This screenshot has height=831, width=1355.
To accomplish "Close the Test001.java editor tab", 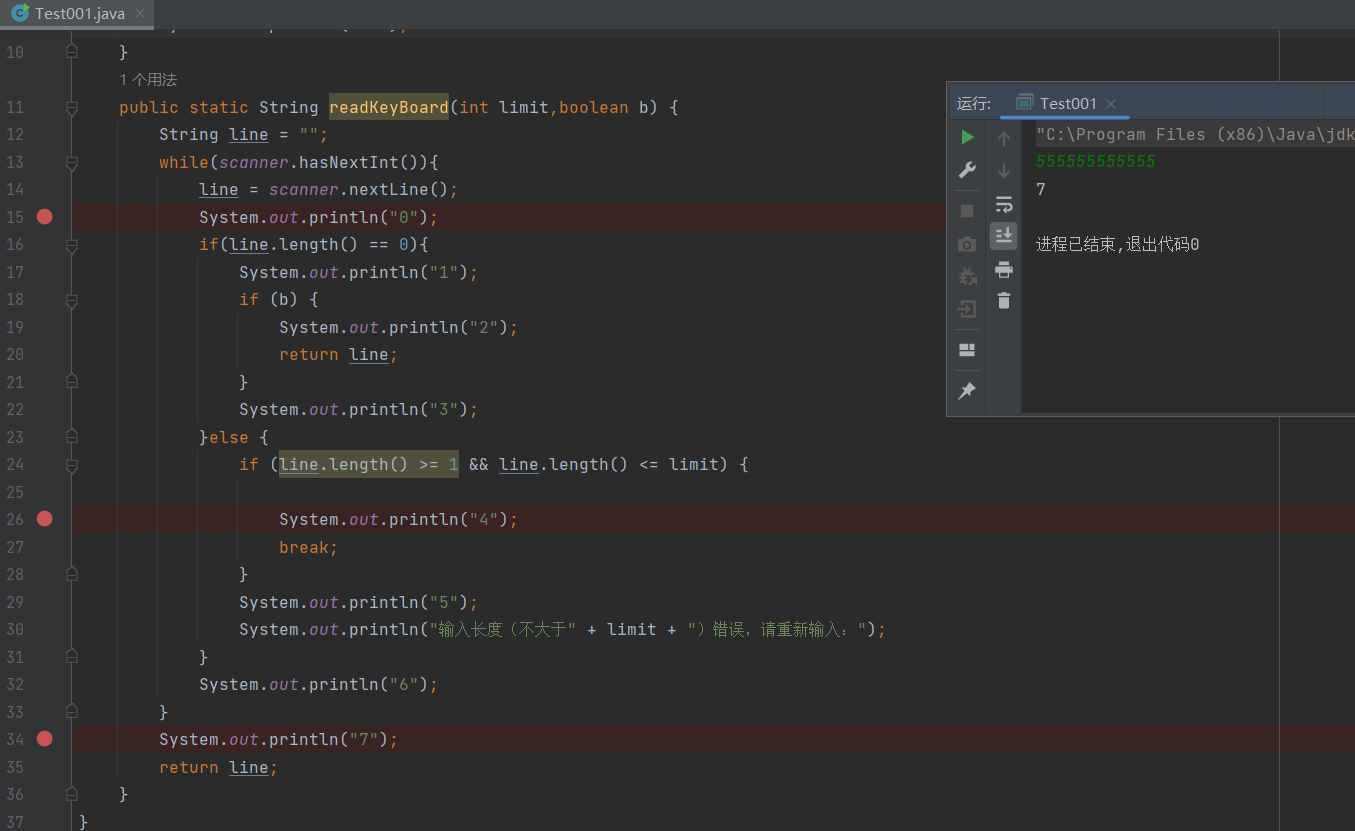I will [139, 14].
